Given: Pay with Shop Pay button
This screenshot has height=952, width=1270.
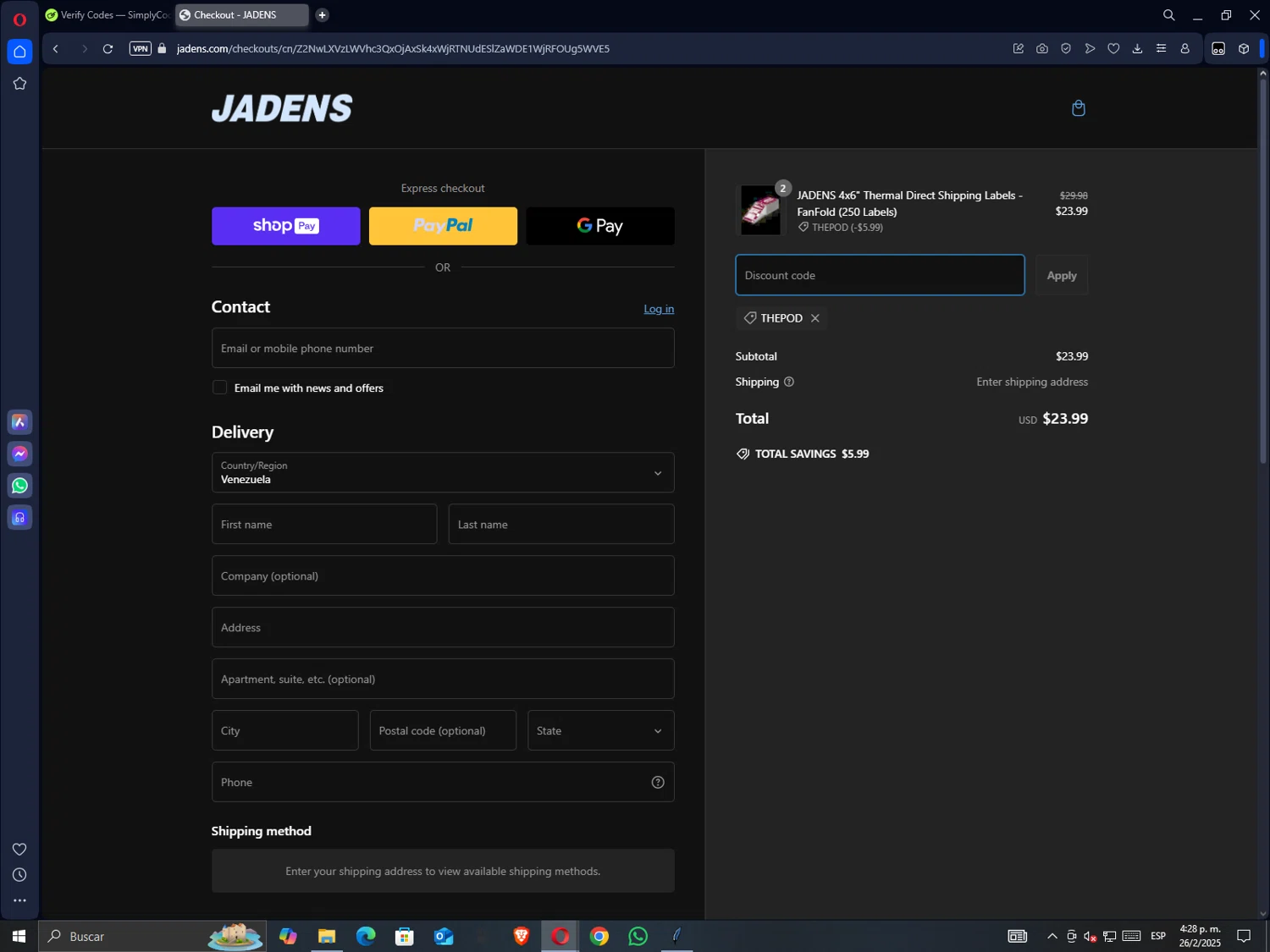Looking at the screenshot, I should pyautogui.click(x=285, y=226).
